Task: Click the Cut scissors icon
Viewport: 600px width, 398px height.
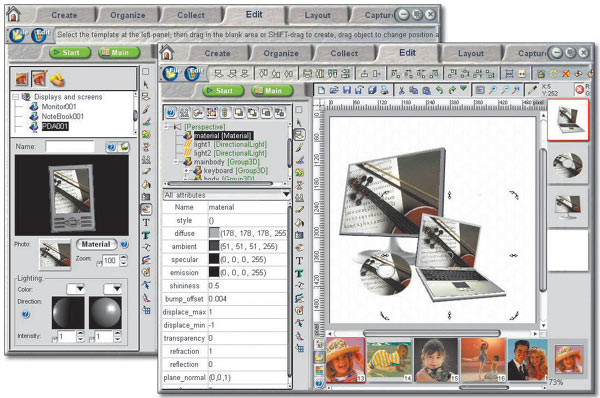Action: 401,90
